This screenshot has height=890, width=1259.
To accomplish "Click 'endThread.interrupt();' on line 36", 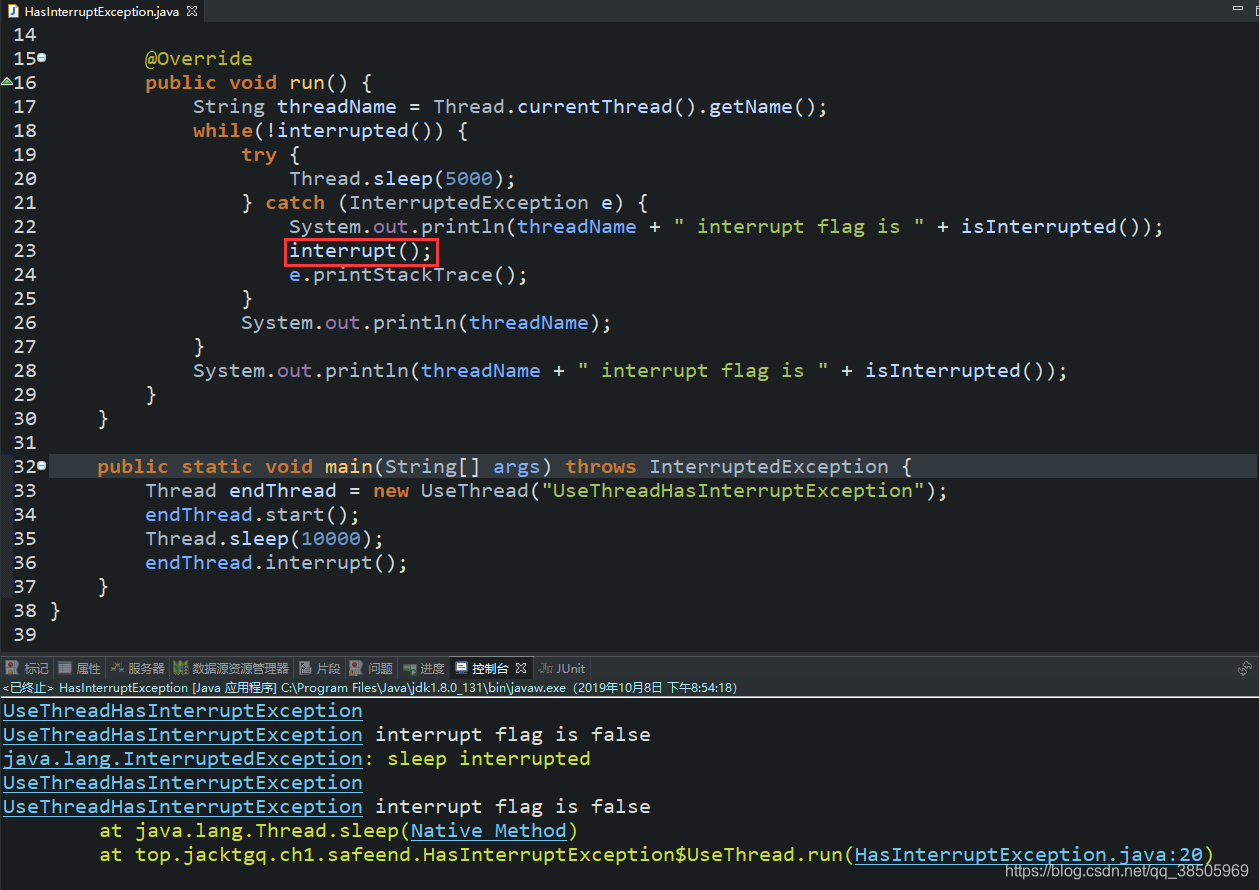I will click(x=276, y=562).
